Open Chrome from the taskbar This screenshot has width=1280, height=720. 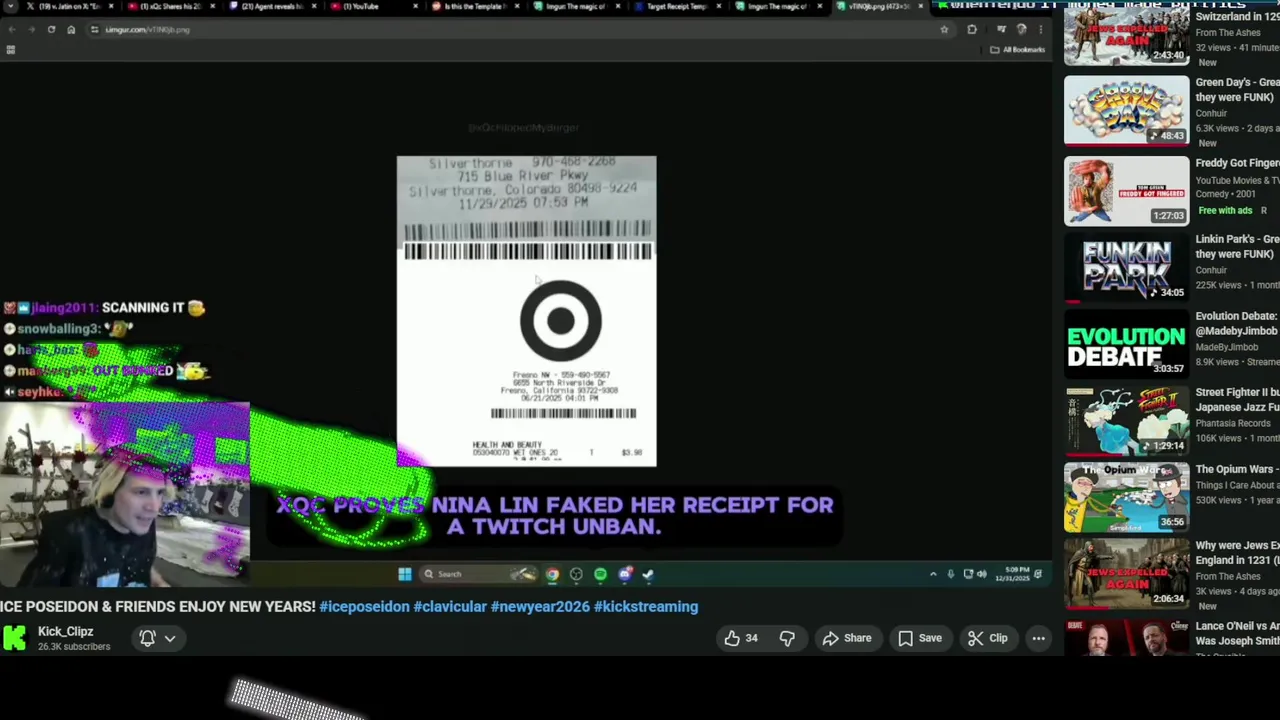tap(552, 574)
